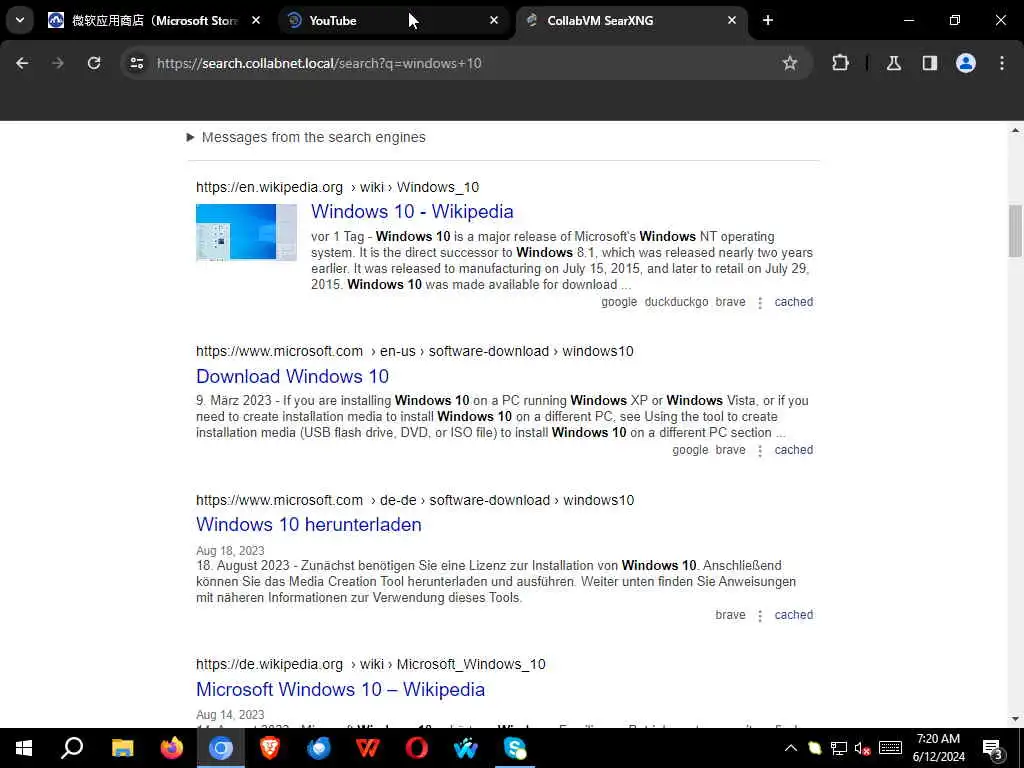1024x768 pixels.
Task: Go back to previous page
Action: coord(22,63)
